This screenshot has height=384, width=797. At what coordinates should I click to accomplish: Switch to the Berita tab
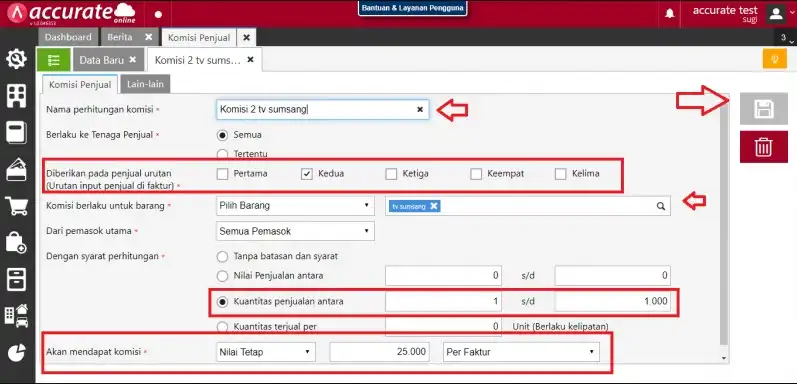click(120, 37)
